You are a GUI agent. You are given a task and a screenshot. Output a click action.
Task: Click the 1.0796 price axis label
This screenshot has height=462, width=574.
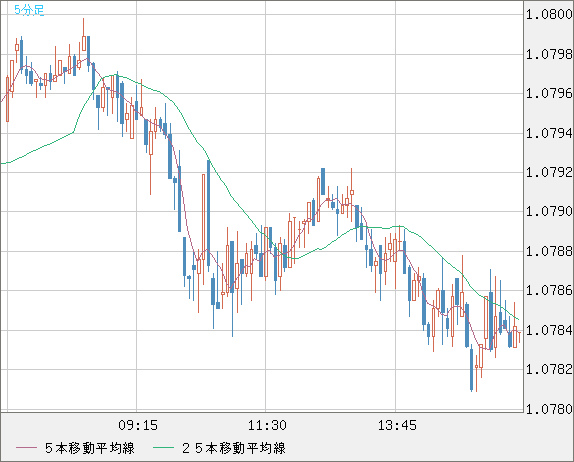tap(549, 94)
